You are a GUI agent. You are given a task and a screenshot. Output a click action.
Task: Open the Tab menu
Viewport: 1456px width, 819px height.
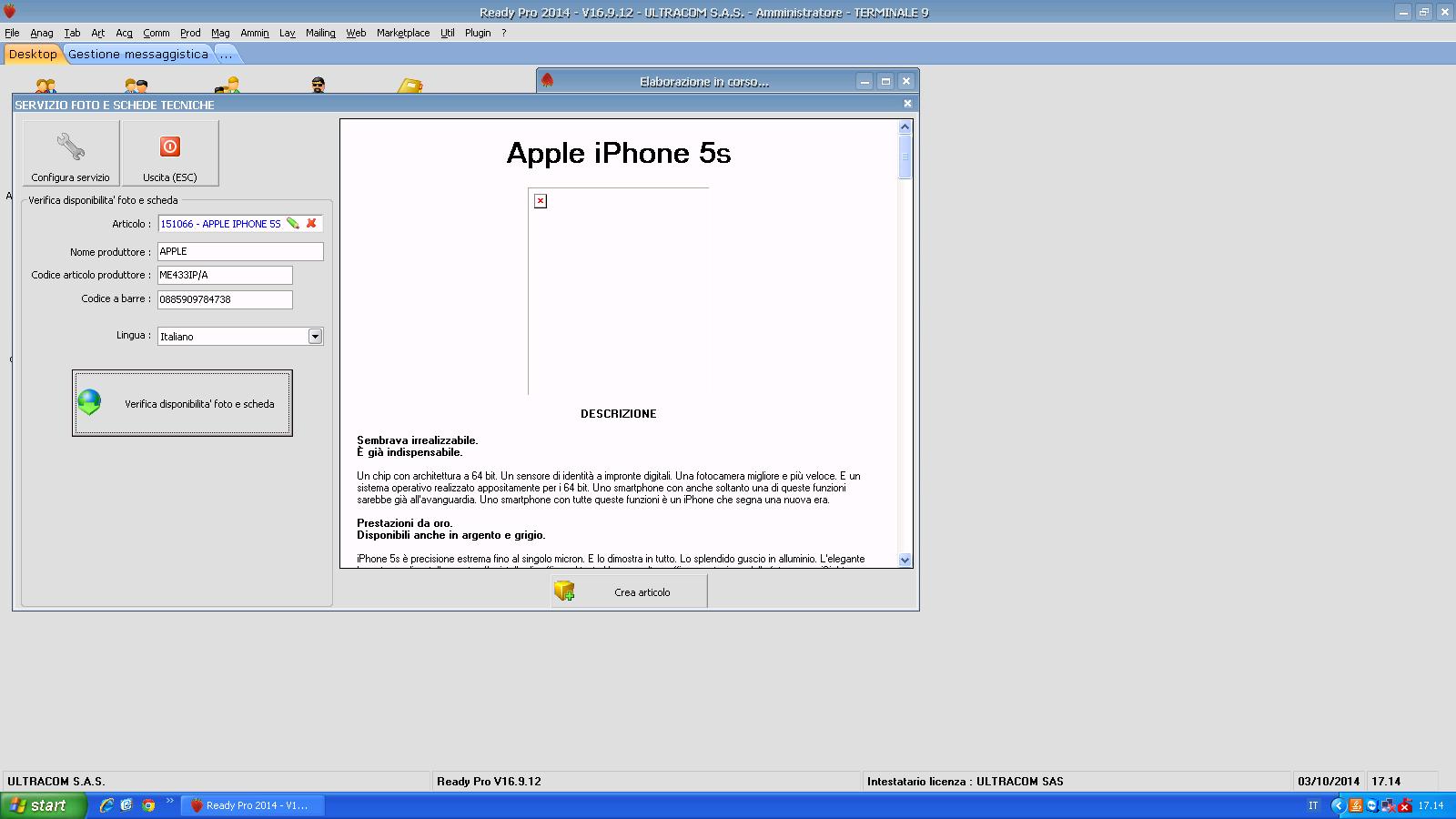tap(72, 33)
